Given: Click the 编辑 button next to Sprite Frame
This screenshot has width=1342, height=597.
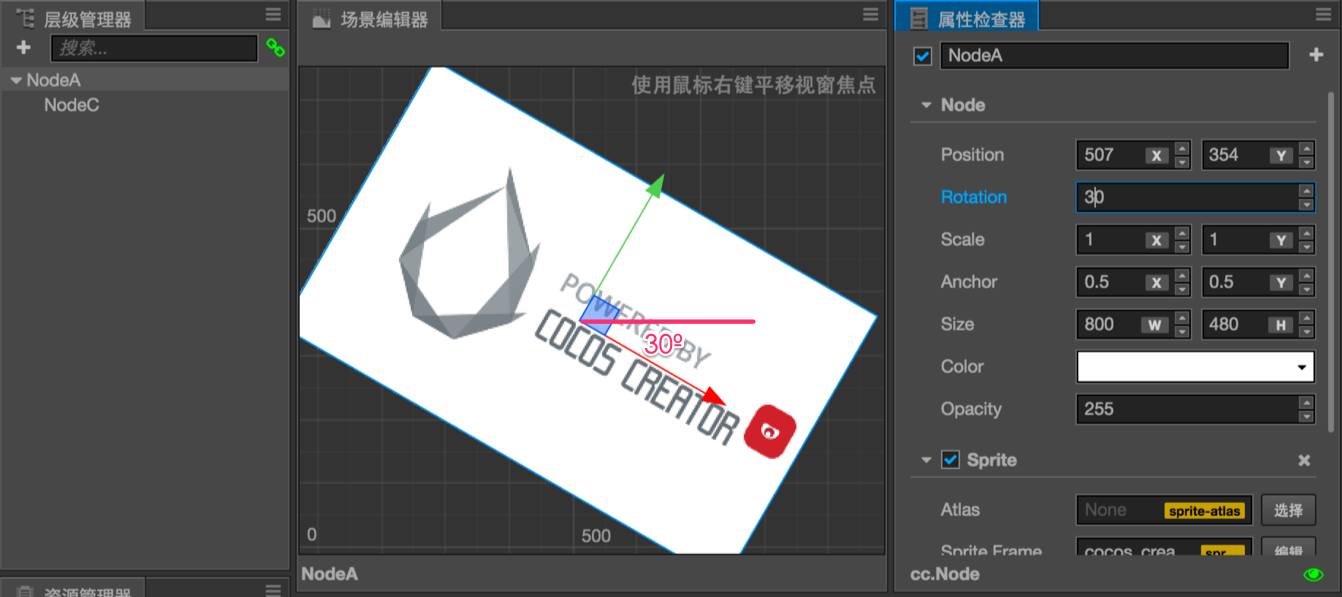Looking at the screenshot, I should click(1288, 550).
